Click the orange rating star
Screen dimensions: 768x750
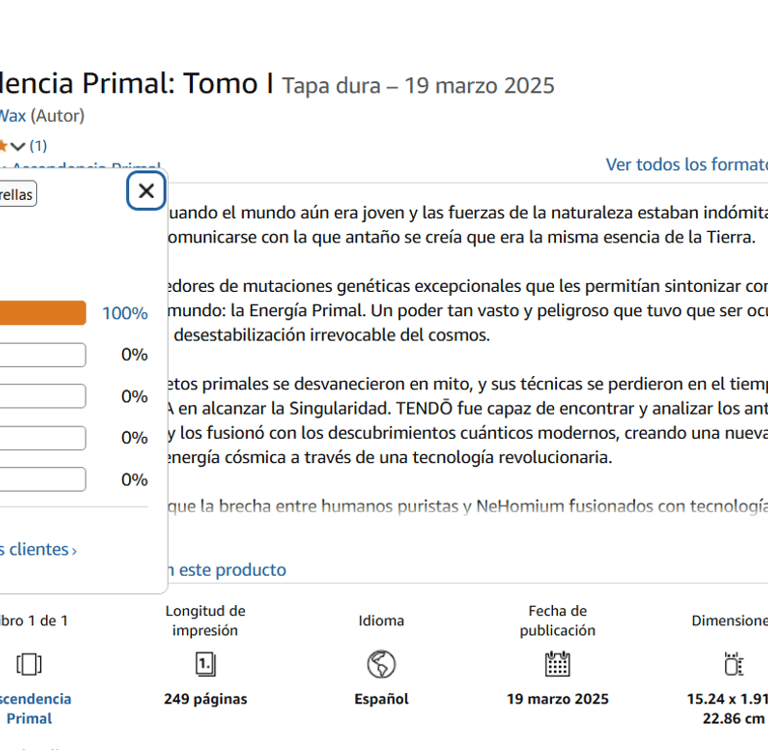point(3,146)
